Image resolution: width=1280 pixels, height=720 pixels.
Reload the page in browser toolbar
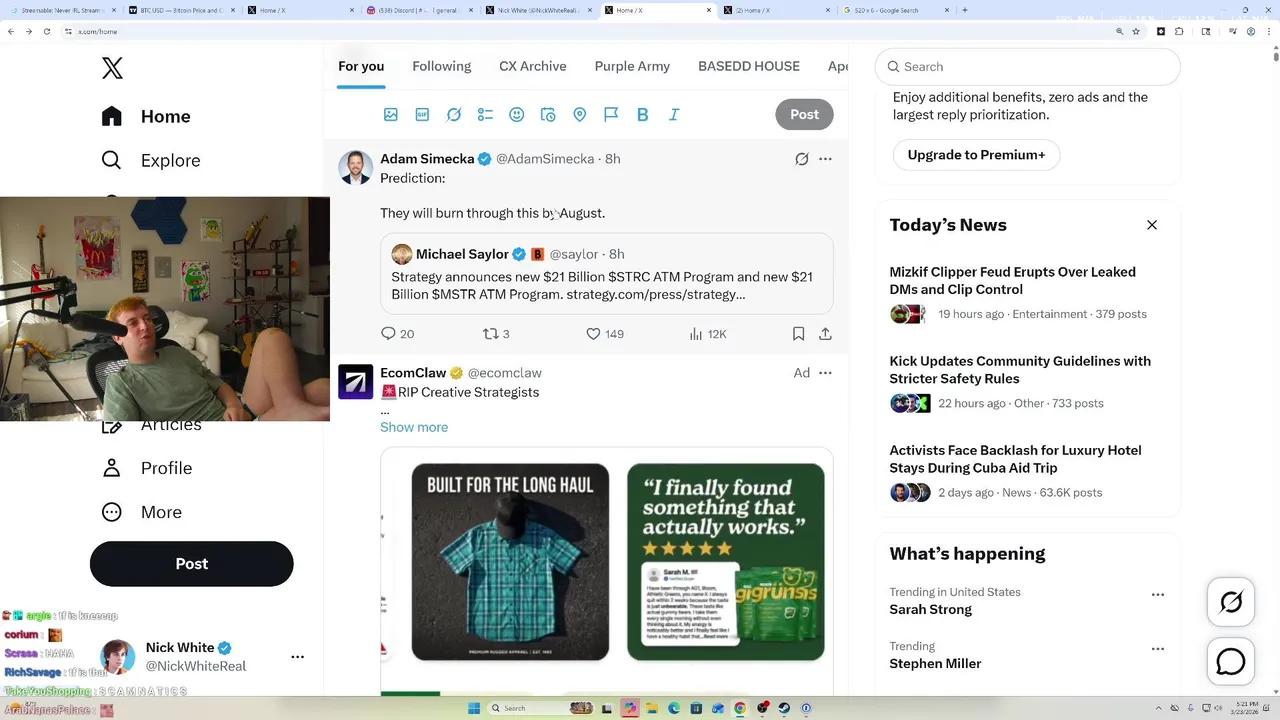click(x=46, y=32)
